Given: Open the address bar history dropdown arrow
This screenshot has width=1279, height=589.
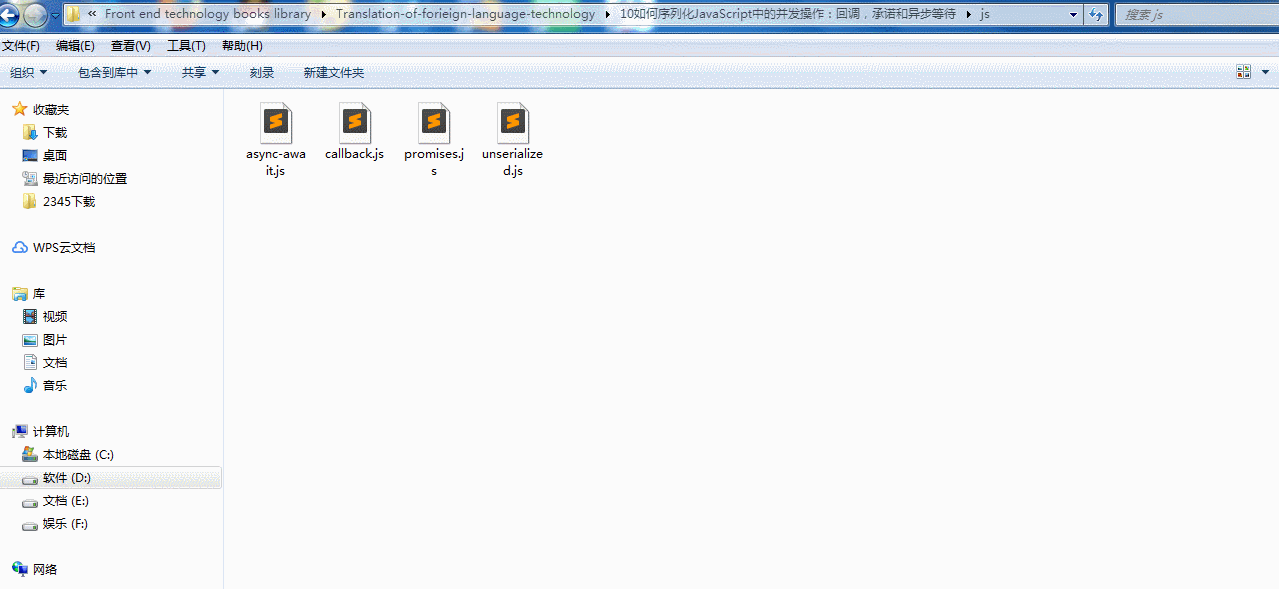Looking at the screenshot, I should (x=1073, y=14).
